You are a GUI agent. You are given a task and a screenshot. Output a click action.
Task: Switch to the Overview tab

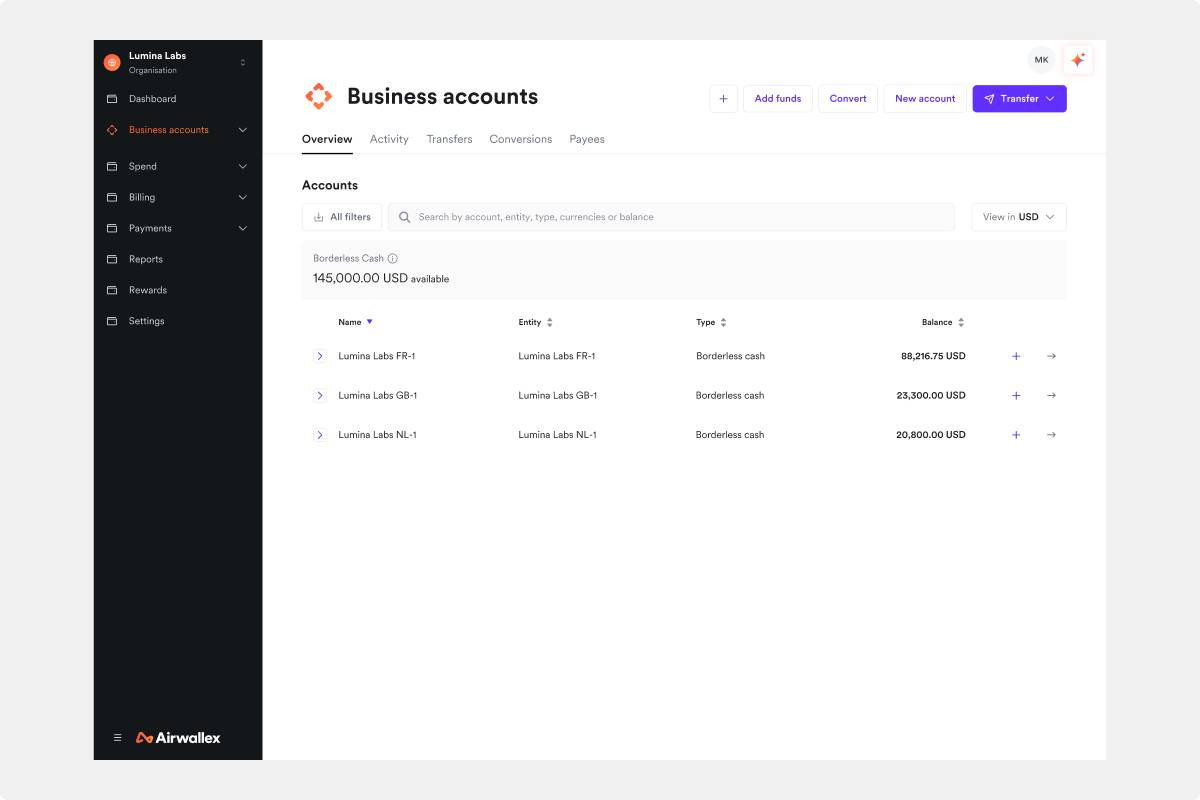(x=327, y=139)
